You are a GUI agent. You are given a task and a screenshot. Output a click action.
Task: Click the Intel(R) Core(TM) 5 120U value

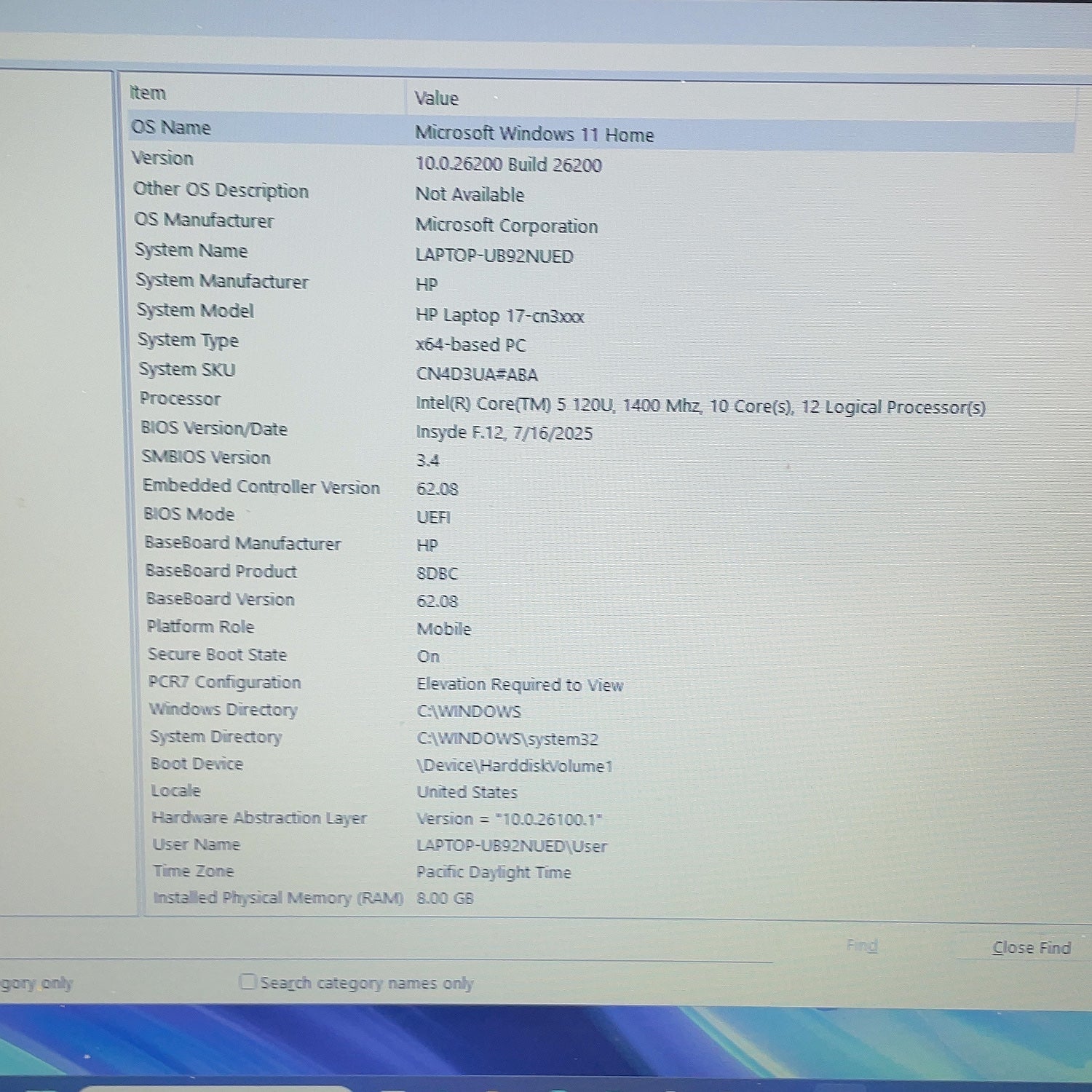[700, 406]
